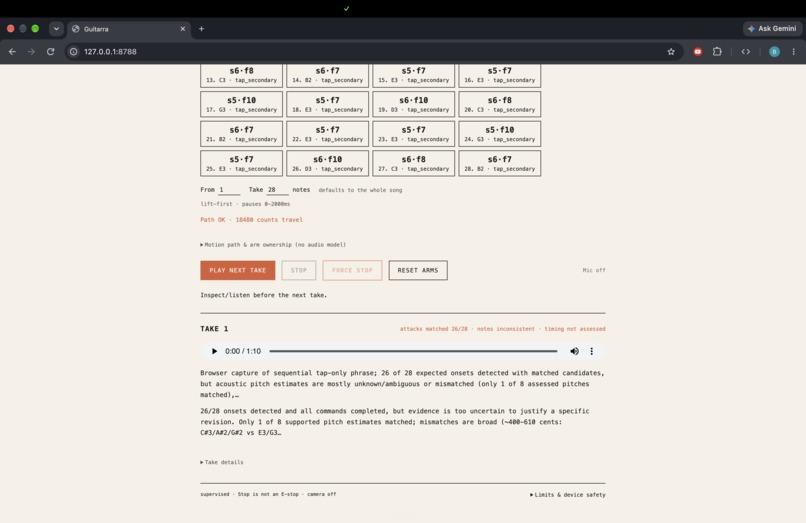Select note card 25 s5·f7 E3
Viewport: 806px width, 523px height.
coord(242,164)
